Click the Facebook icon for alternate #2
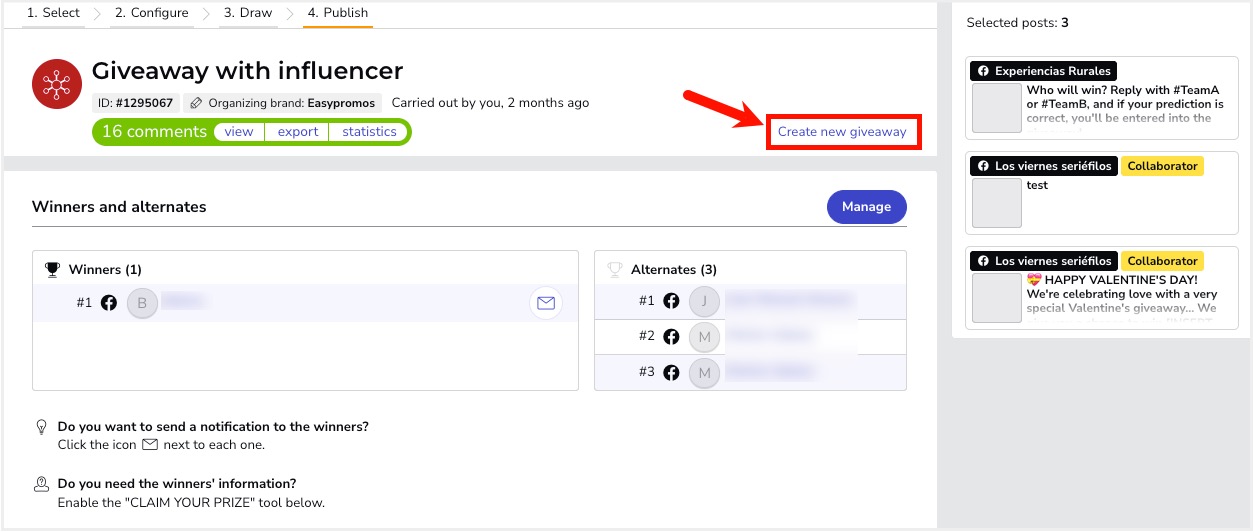Image resolution: width=1253 pixels, height=532 pixels. point(672,336)
